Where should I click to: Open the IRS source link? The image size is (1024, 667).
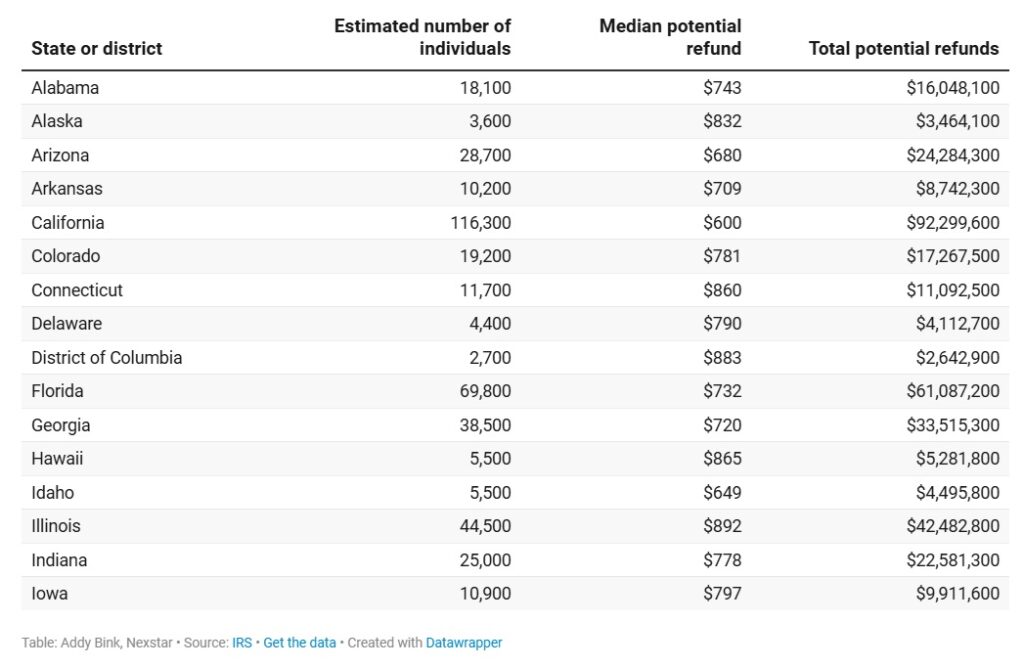242,643
